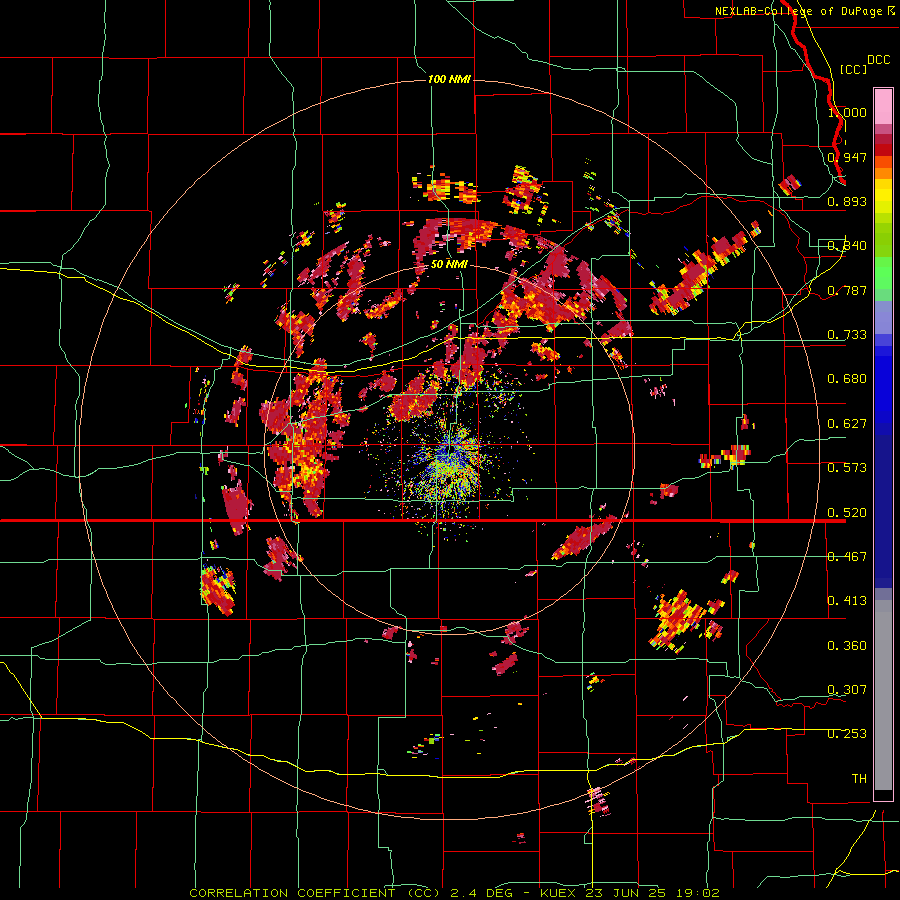Click the 23 JUN 25 date in caption
The image size is (900, 900).
tap(627, 893)
